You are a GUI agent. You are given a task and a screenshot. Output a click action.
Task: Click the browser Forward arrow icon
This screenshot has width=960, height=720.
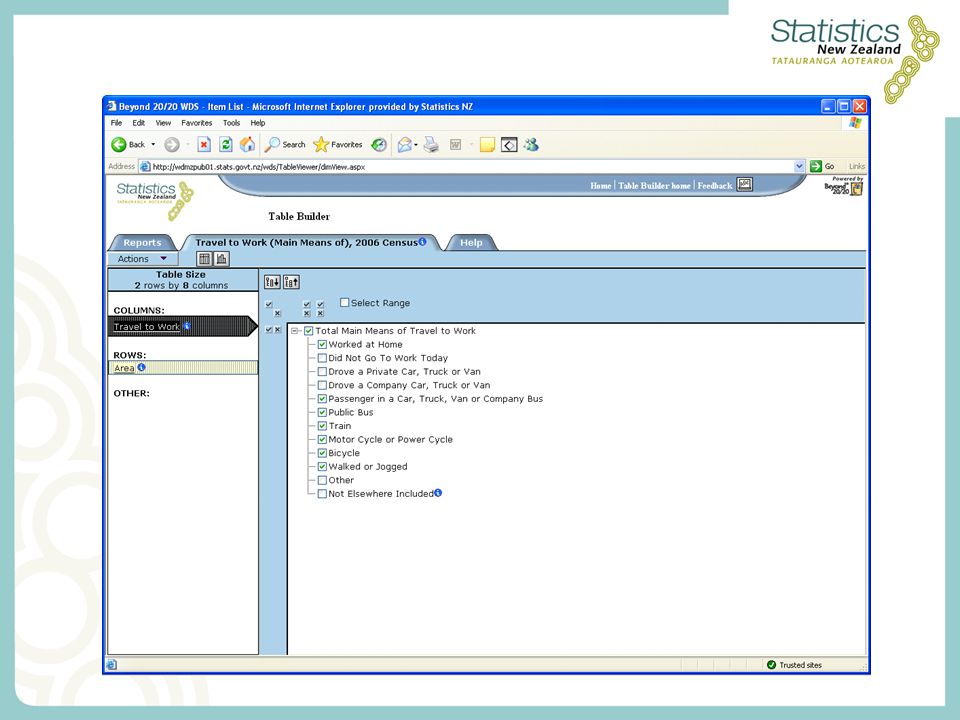pos(172,144)
